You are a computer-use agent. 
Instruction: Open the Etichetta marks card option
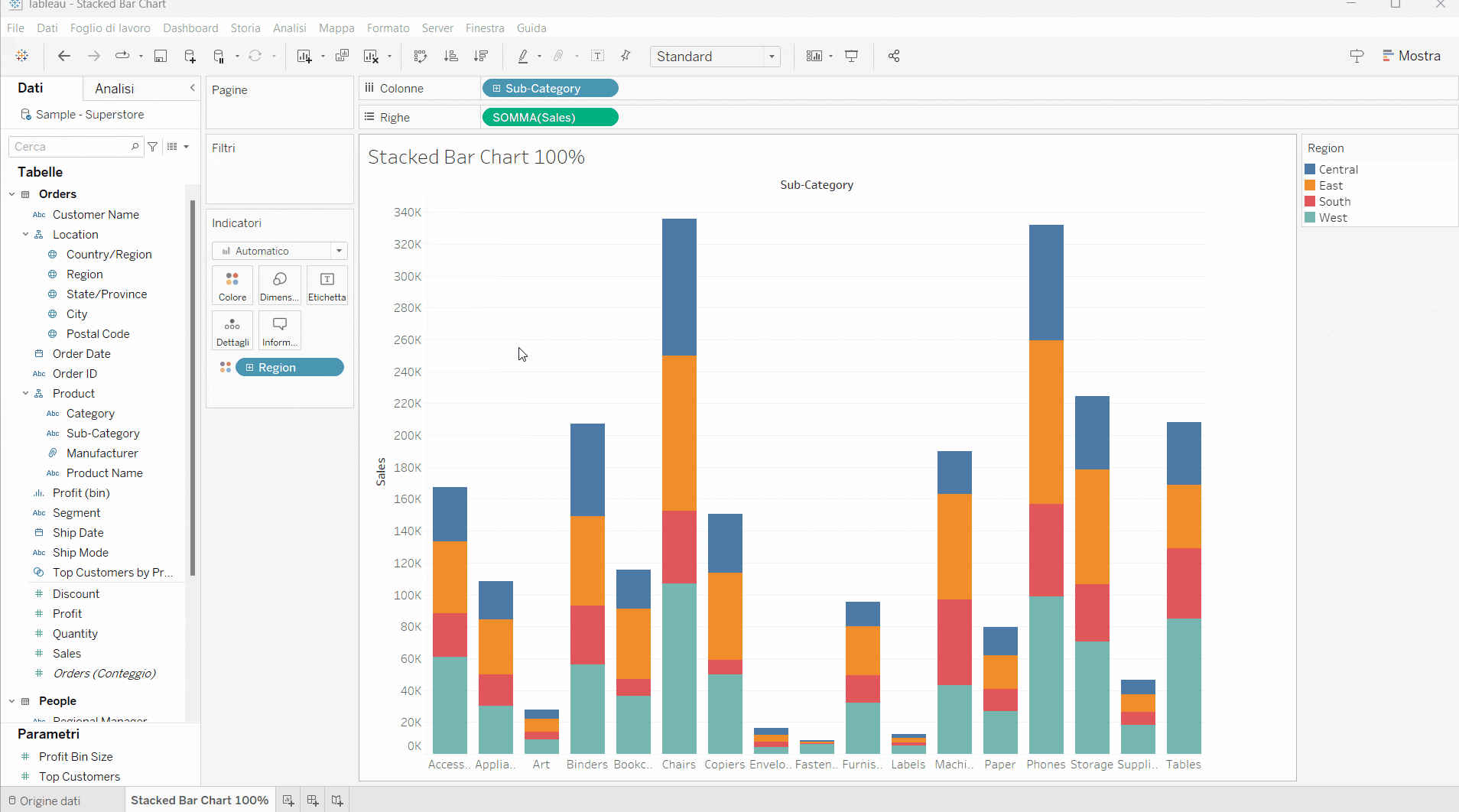pyautogui.click(x=327, y=284)
